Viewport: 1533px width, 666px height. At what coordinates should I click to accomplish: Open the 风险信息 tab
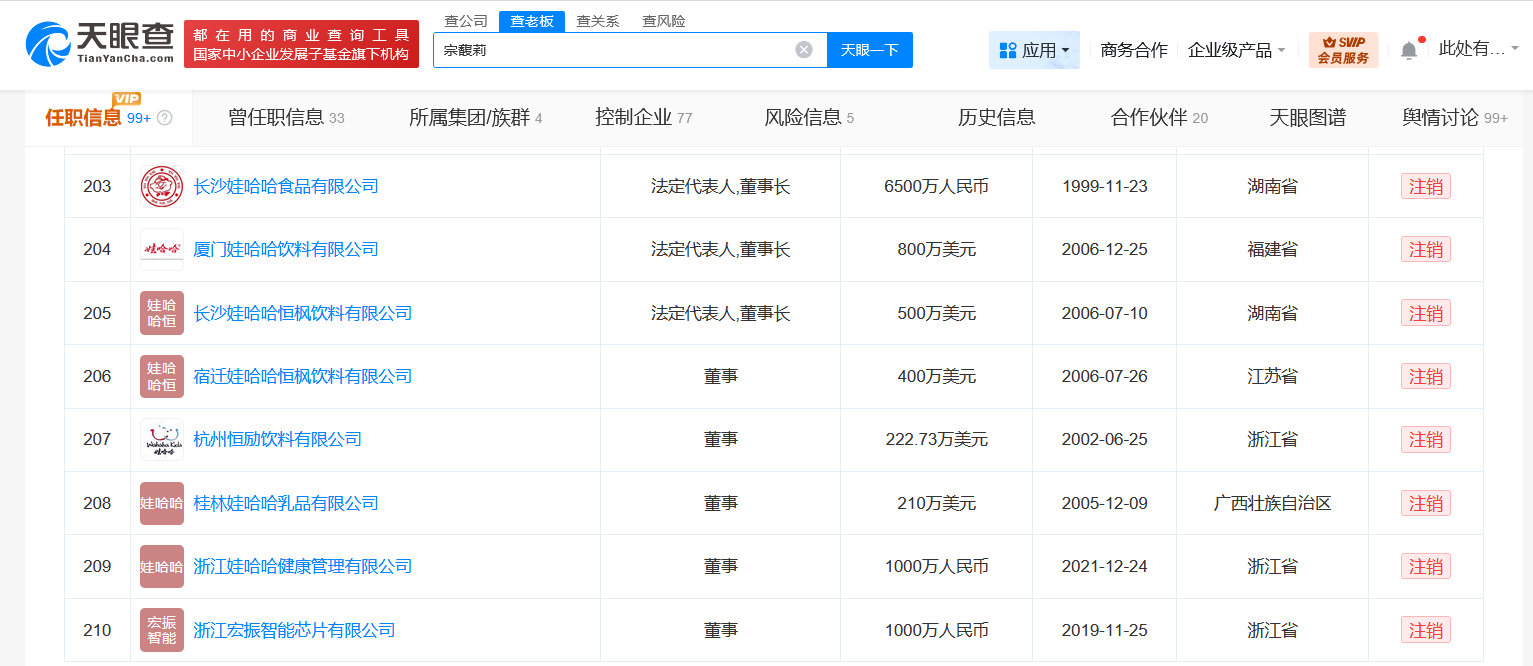pos(808,118)
